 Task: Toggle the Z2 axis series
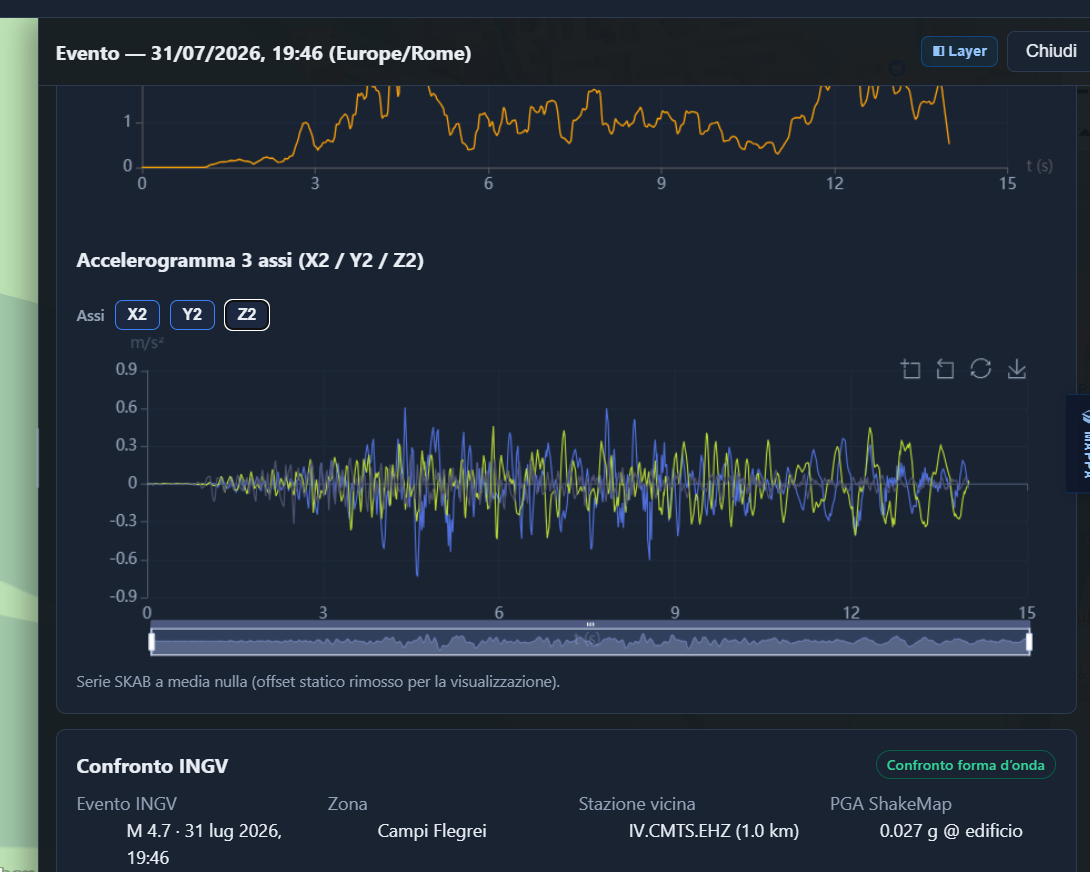(x=247, y=315)
